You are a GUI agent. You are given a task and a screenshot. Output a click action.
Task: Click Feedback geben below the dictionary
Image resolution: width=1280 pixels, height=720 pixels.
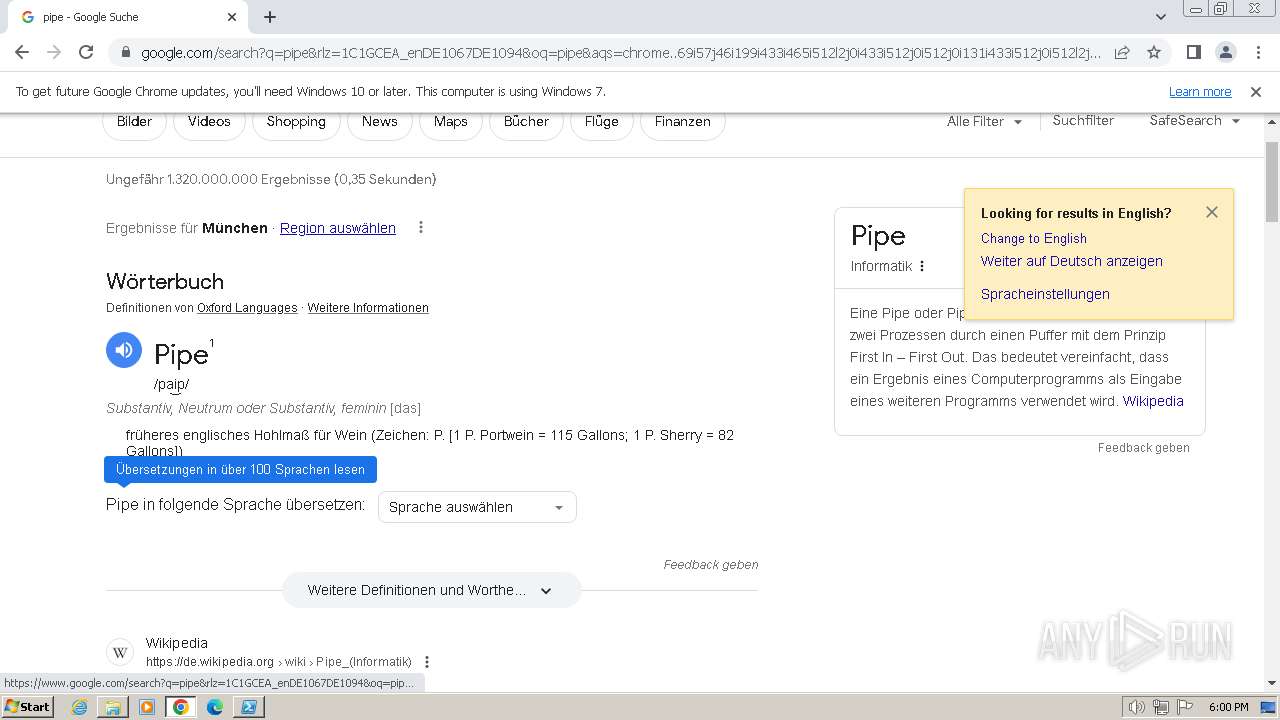pyautogui.click(x=711, y=565)
